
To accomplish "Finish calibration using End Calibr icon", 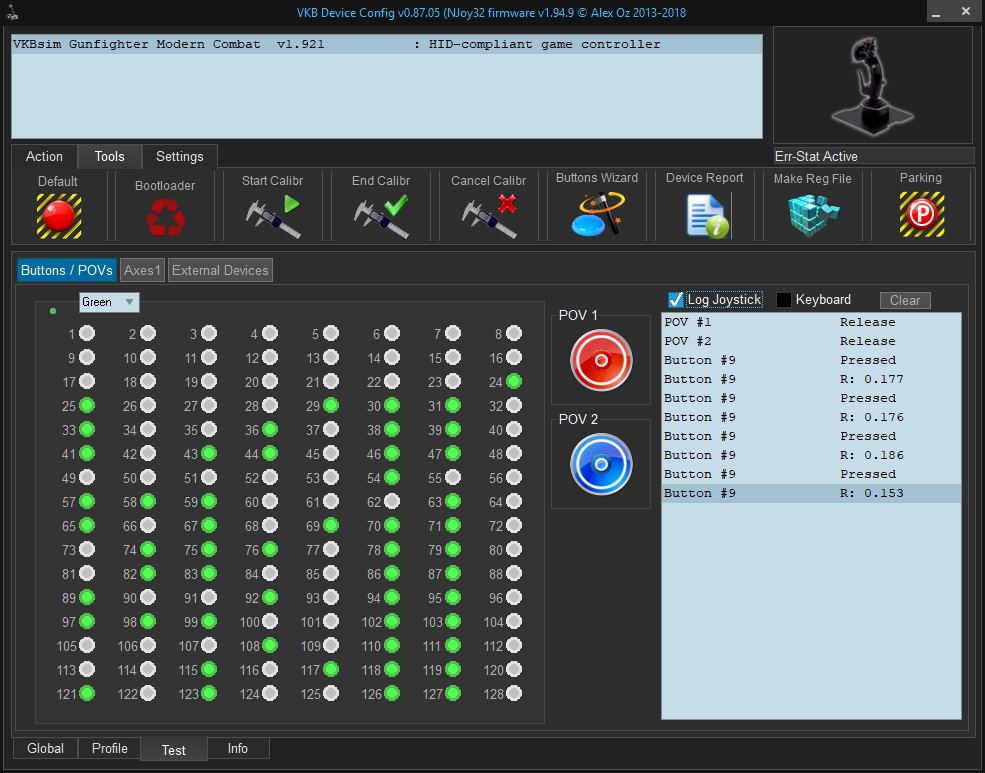I will click(x=381, y=216).
